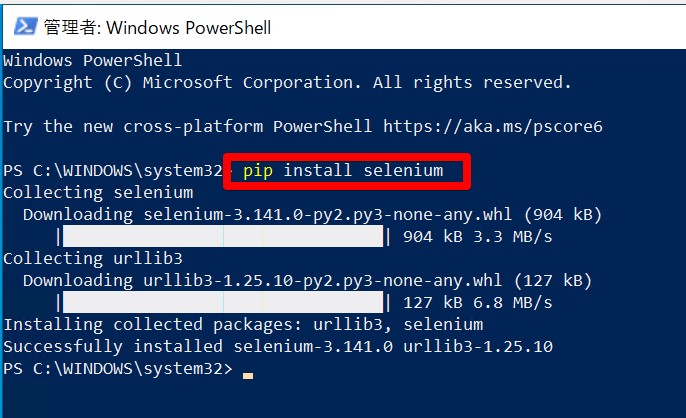Click the Collecting selenium output line

point(98,193)
